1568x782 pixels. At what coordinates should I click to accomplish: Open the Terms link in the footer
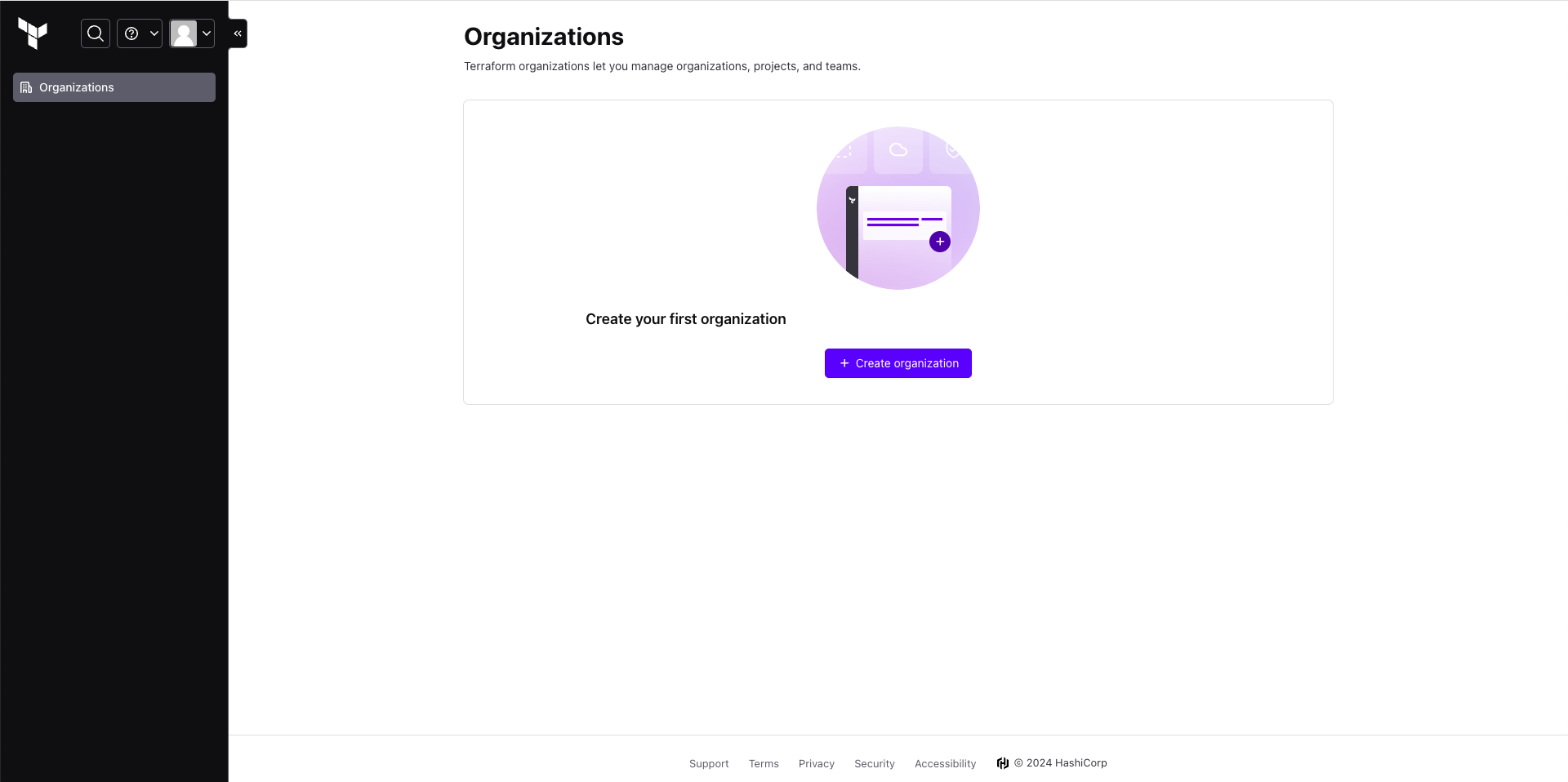(764, 764)
